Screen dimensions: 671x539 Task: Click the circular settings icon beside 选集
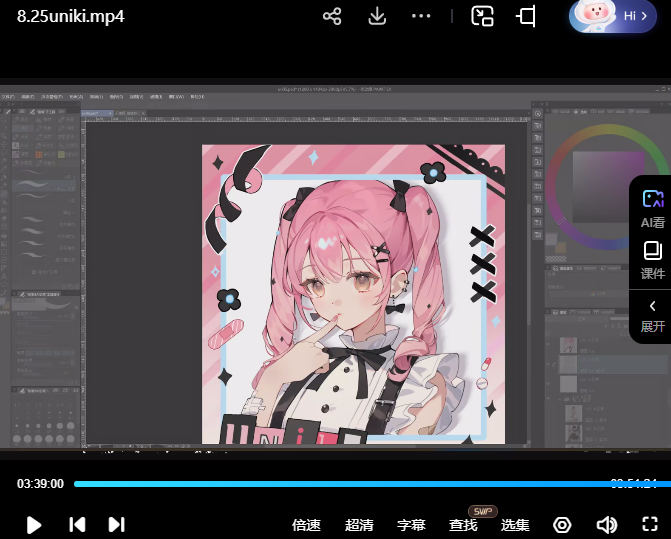[562, 525]
